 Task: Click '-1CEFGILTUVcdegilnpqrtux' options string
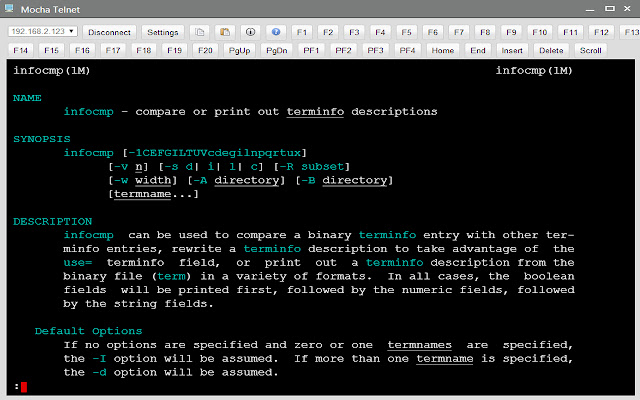pyautogui.click(x=214, y=153)
